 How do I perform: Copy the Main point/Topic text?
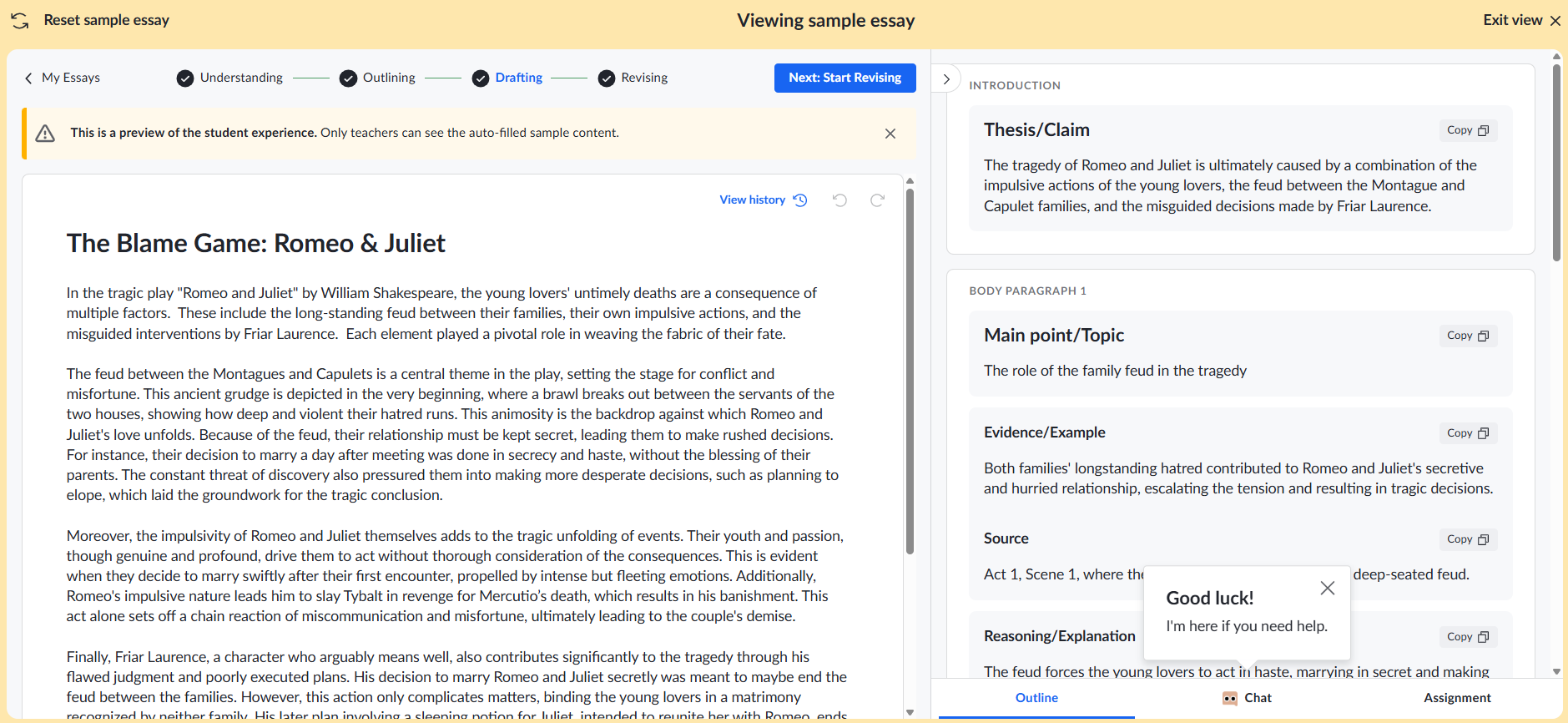[1468, 336]
